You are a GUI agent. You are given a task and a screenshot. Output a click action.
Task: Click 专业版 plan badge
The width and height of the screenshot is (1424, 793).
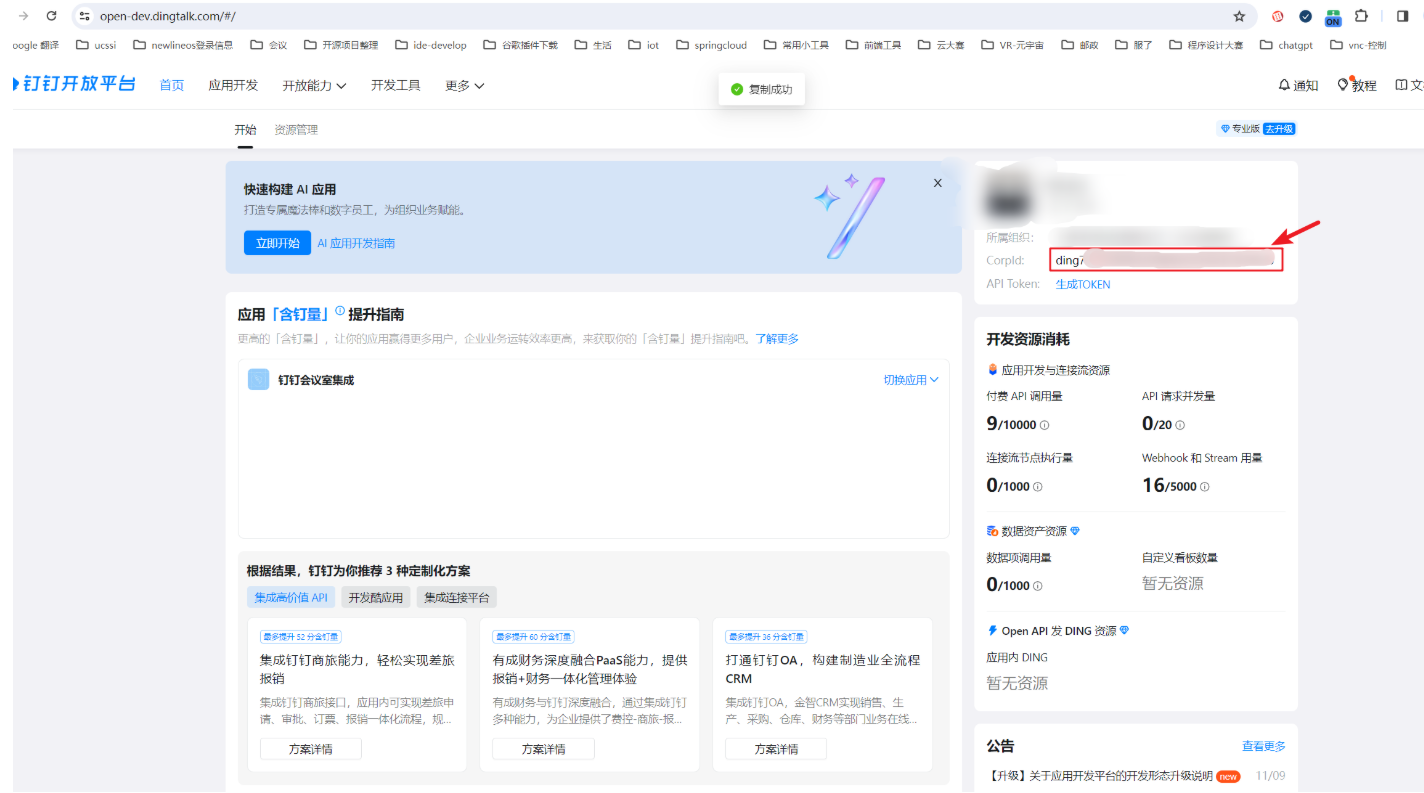[x=1240, y=129]
